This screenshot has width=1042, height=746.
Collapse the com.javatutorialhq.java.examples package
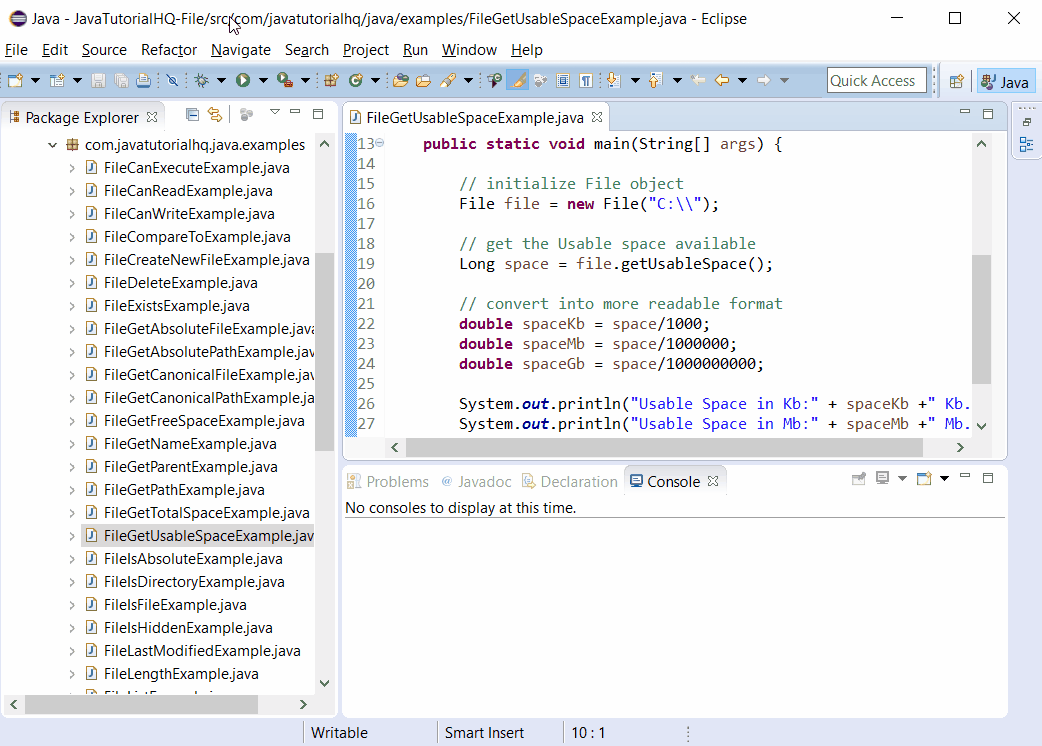(53, 145)
